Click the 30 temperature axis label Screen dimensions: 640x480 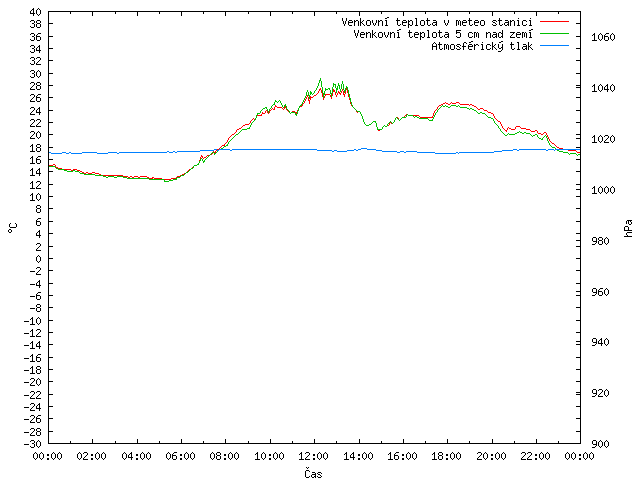tap(36, 74)
